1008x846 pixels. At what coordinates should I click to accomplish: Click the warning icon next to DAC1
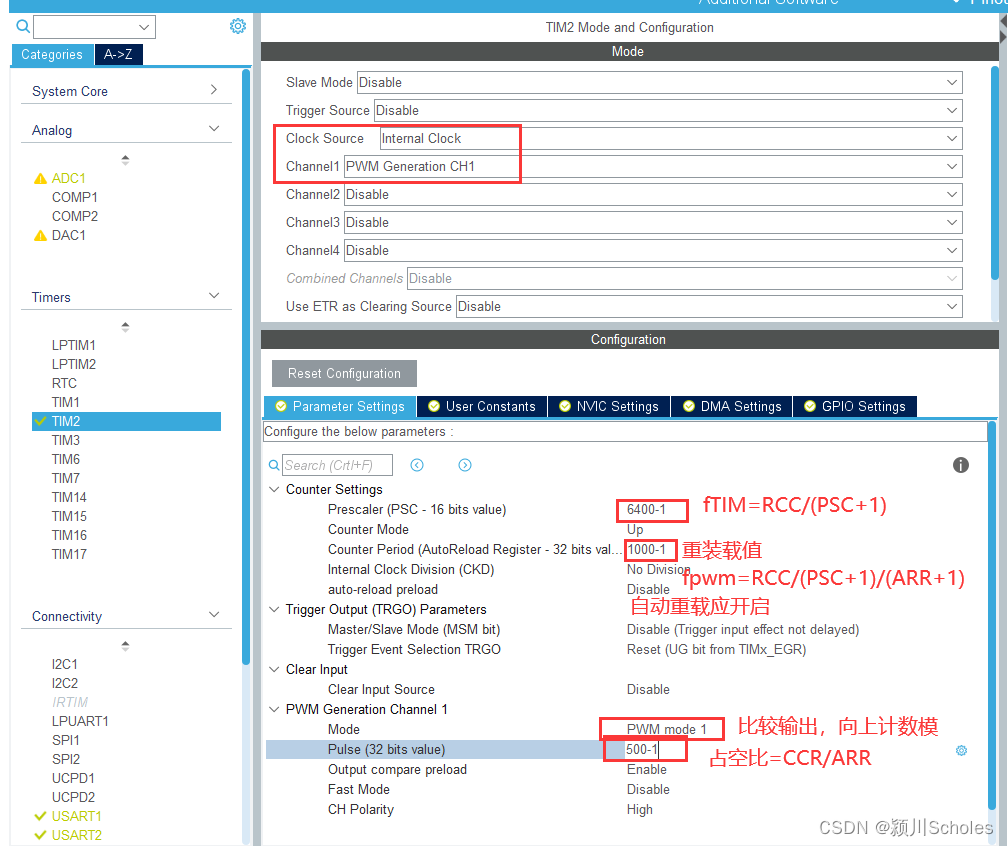[40, 235]
